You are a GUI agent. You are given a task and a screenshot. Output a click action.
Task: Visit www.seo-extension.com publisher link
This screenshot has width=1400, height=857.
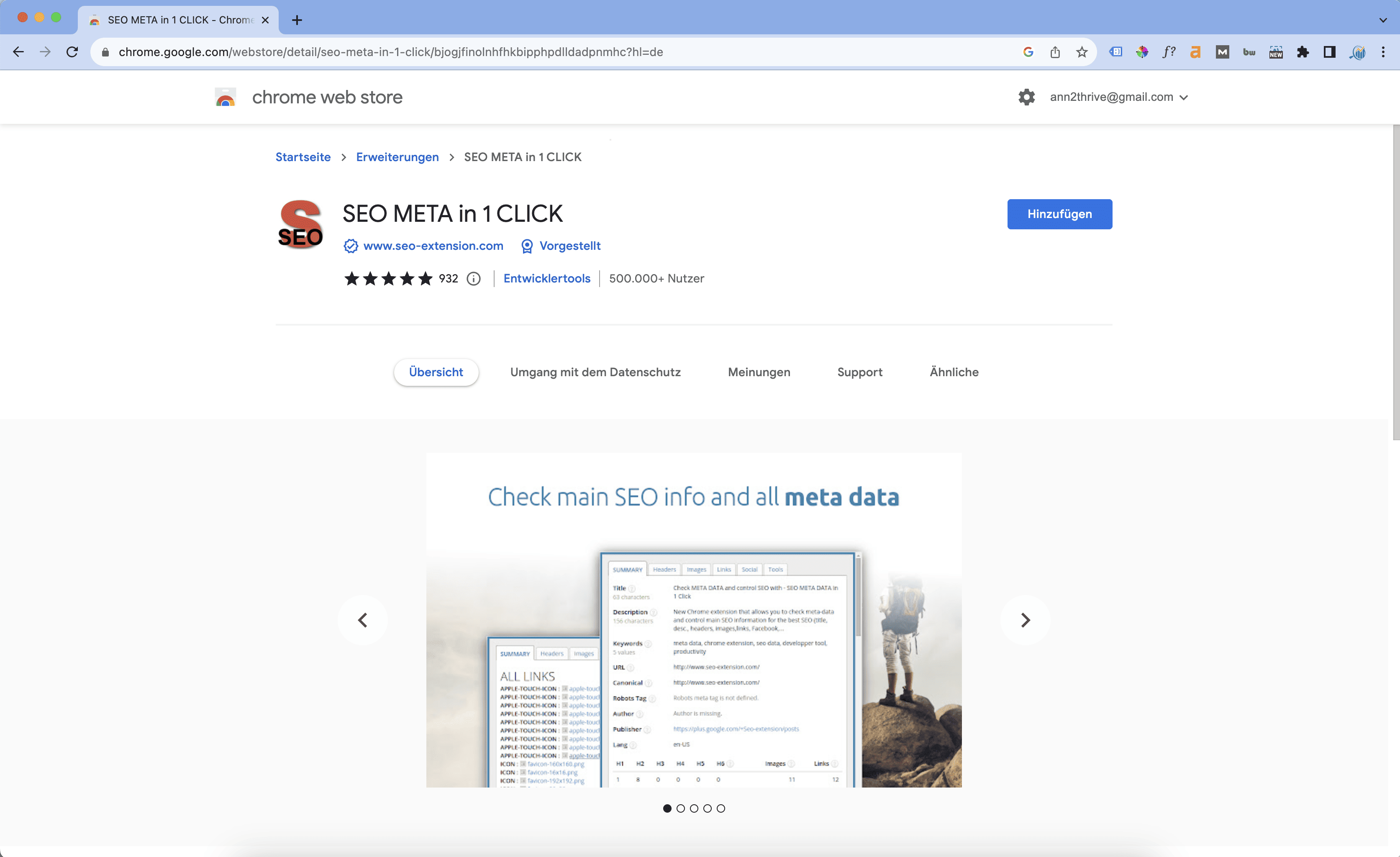pyautogui.click(x=433, y=246)
